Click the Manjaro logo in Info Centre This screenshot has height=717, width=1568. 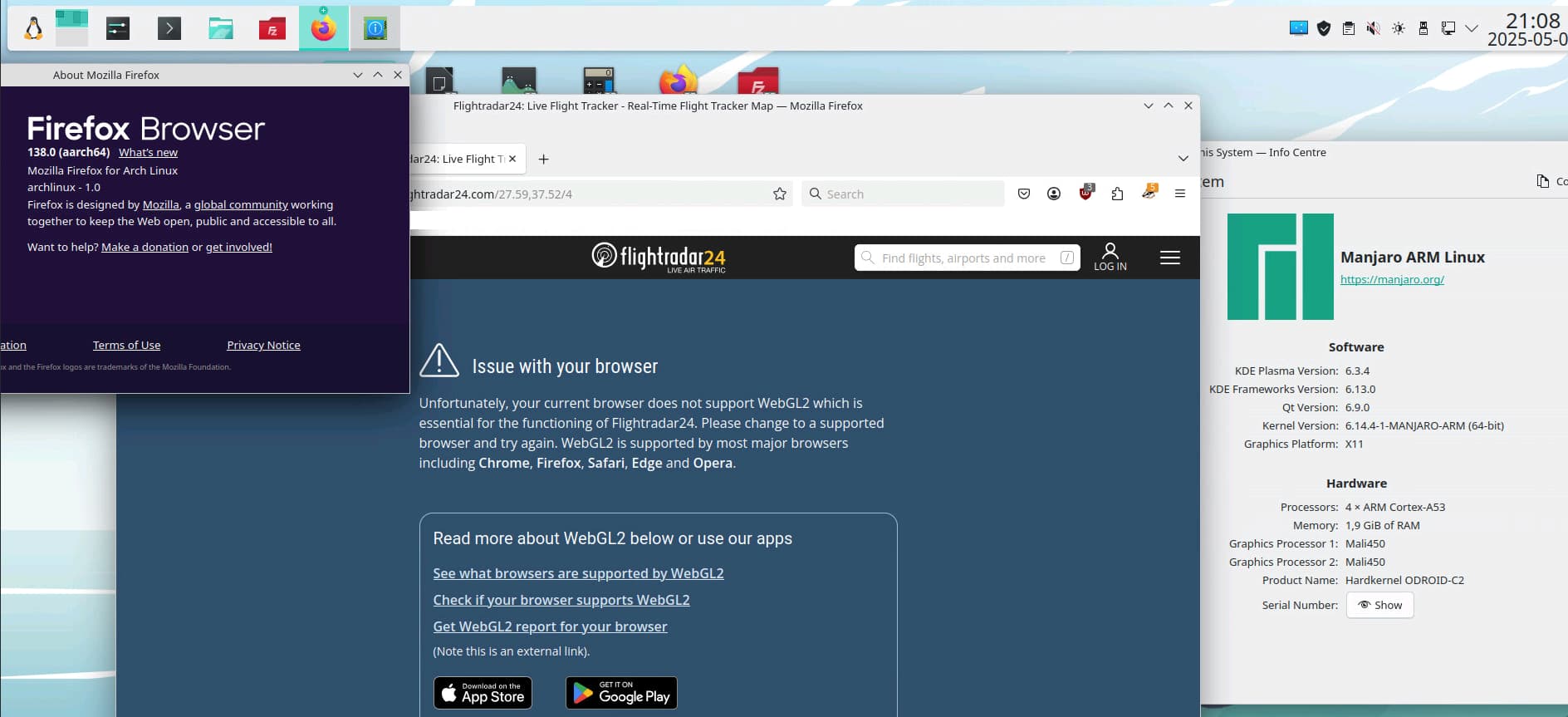1281,267
